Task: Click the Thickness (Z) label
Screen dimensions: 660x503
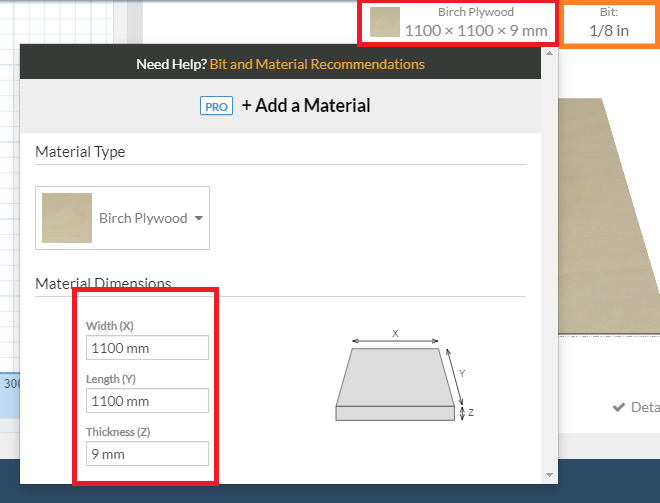Action: point(118,432)
